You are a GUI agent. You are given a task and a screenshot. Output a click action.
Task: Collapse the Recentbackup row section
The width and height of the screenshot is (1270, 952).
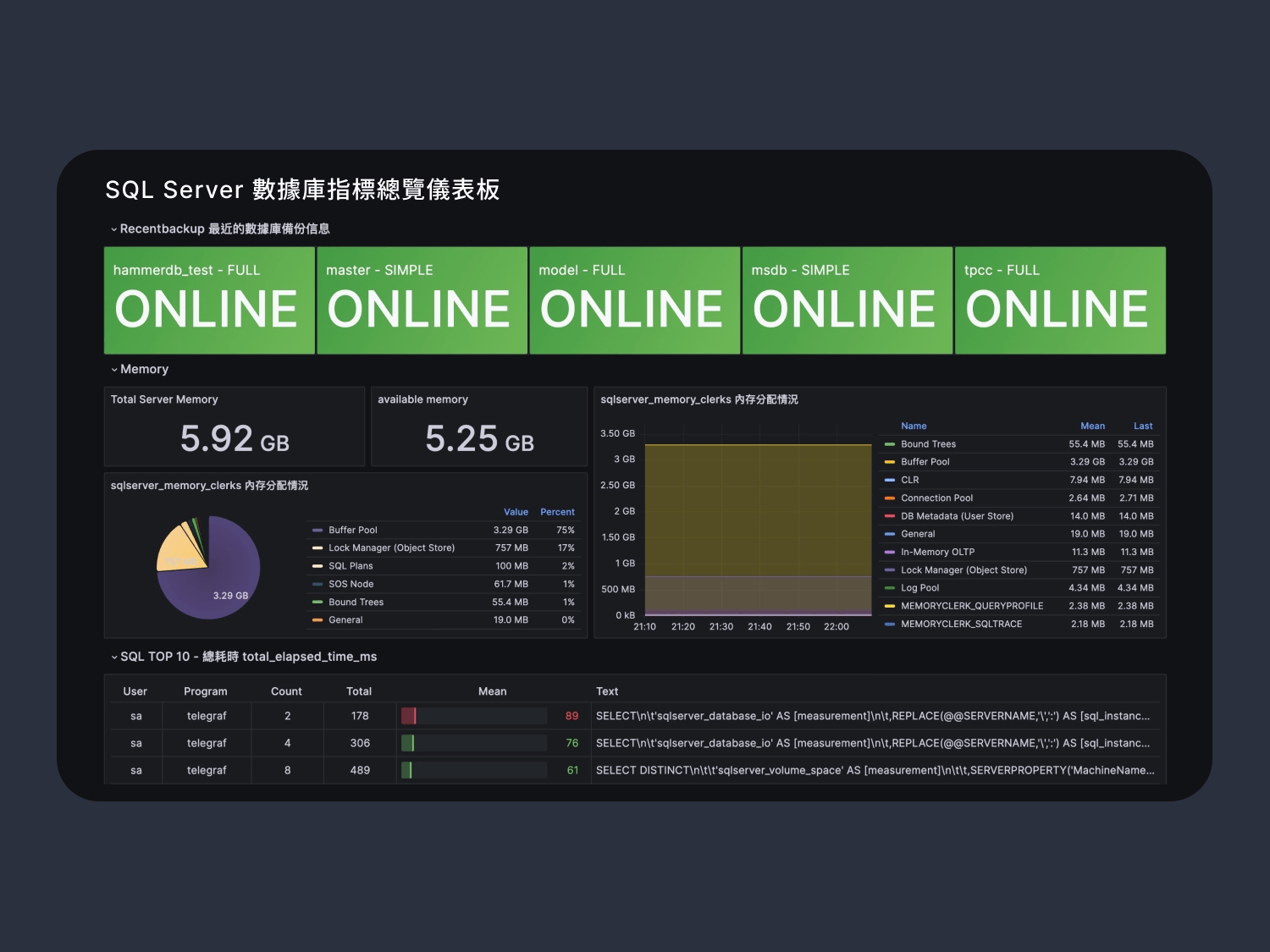click(x=114, y=229)
